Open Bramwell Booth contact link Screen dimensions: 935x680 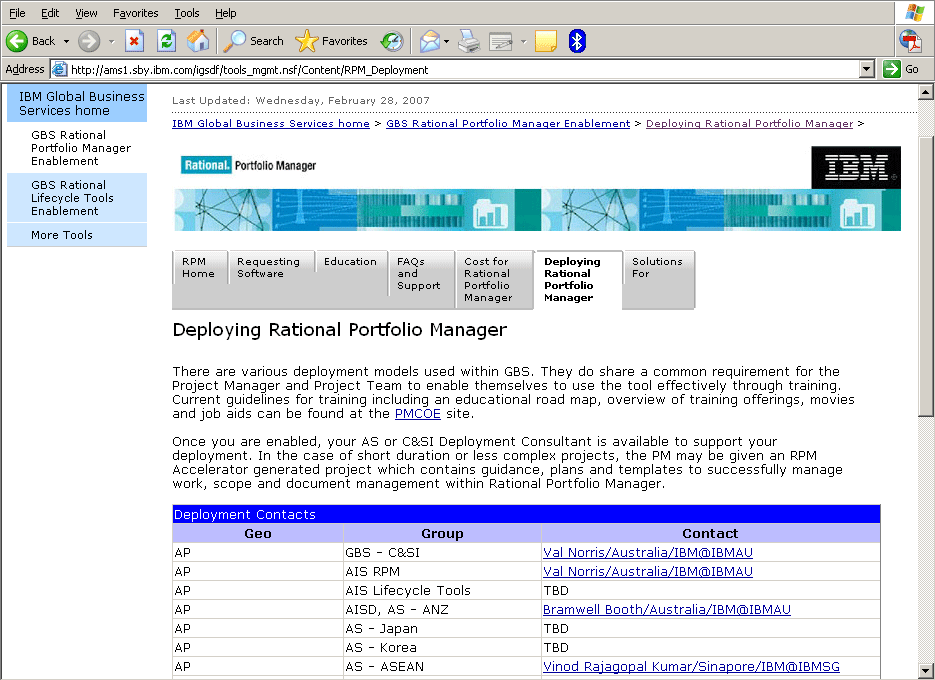[x=667, y=610]
